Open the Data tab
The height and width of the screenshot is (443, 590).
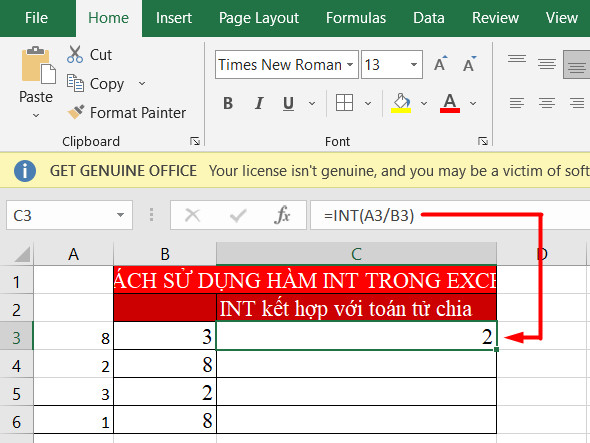click(x=429, y=18)
